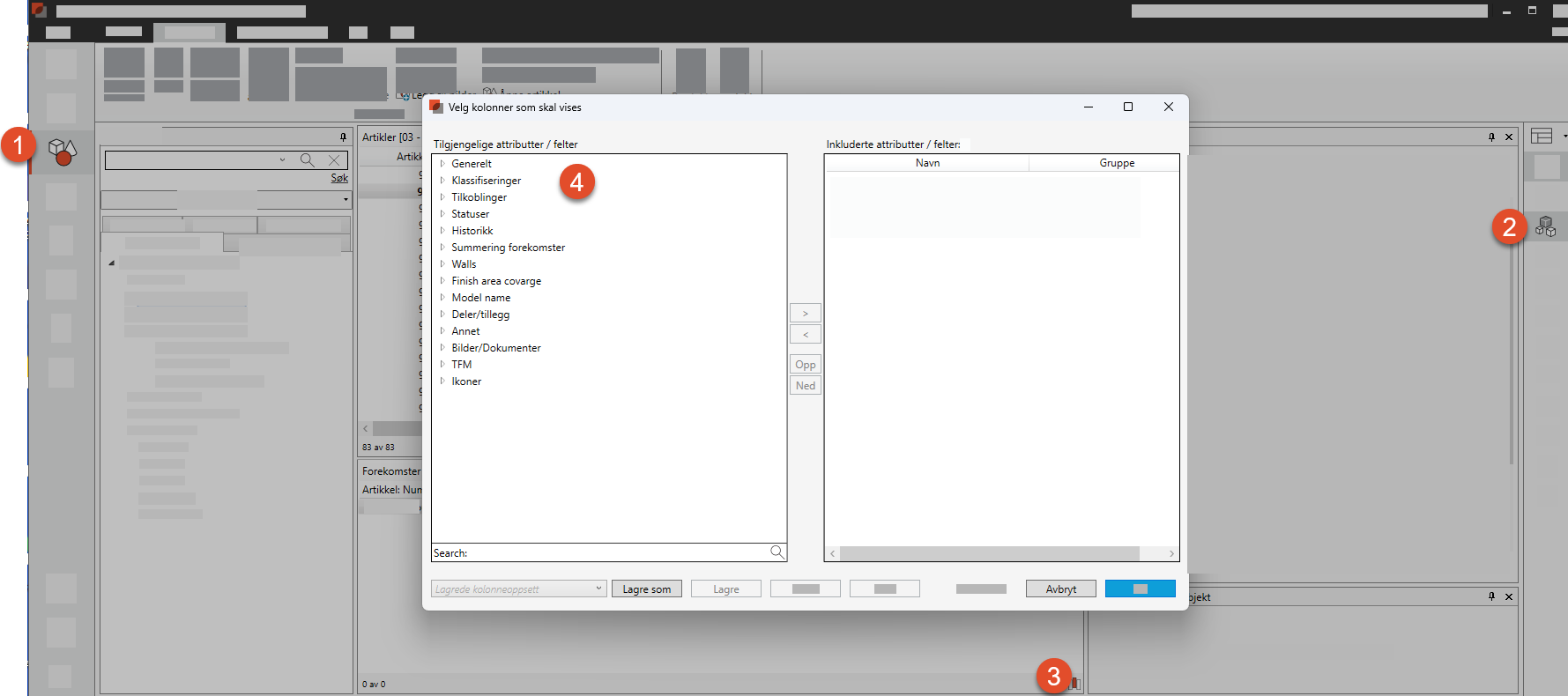Expand the Bilder/Dokumenter tree node
Screen dimensions: 1568x696
442,348
